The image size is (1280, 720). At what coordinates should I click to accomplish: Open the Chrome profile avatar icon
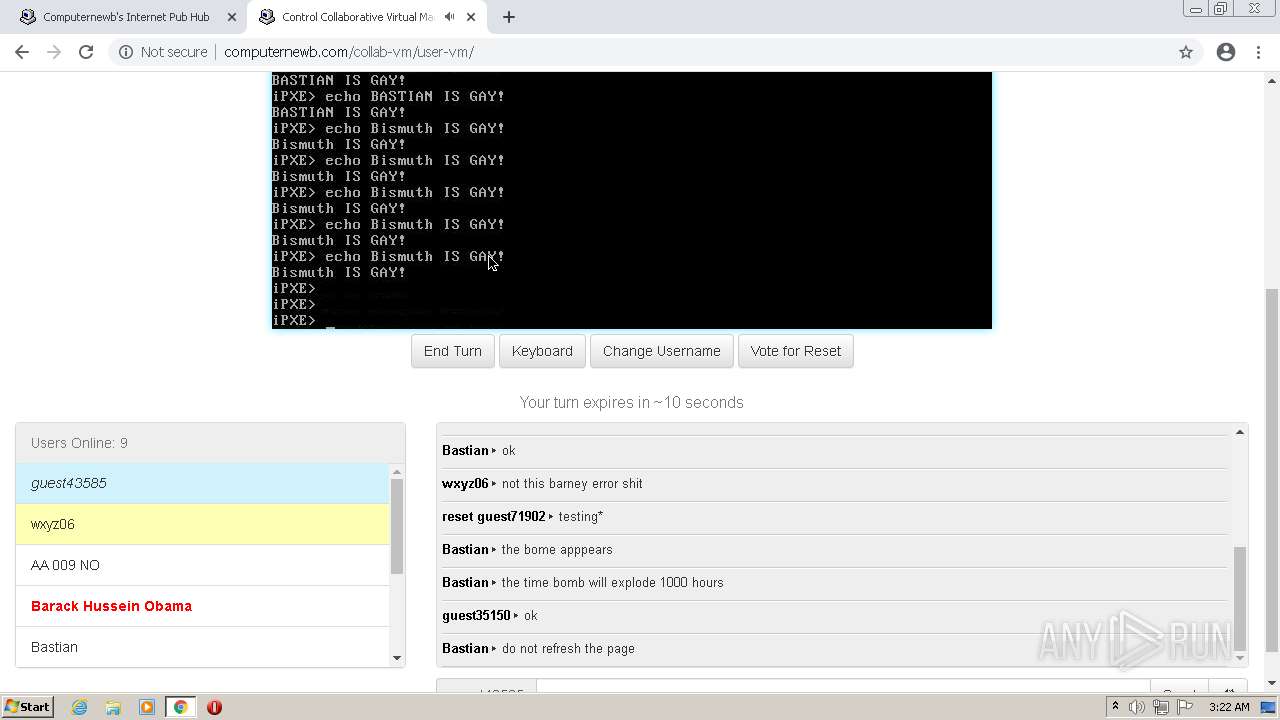tap(1226, 52)
